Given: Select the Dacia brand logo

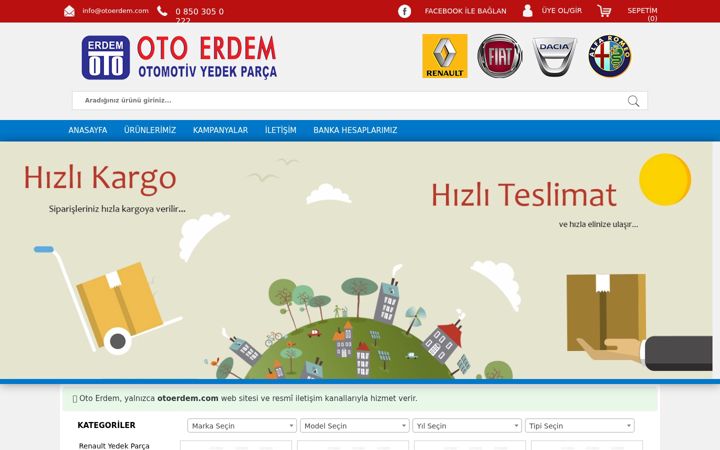Looking at the screenshot, I should 554,56.
